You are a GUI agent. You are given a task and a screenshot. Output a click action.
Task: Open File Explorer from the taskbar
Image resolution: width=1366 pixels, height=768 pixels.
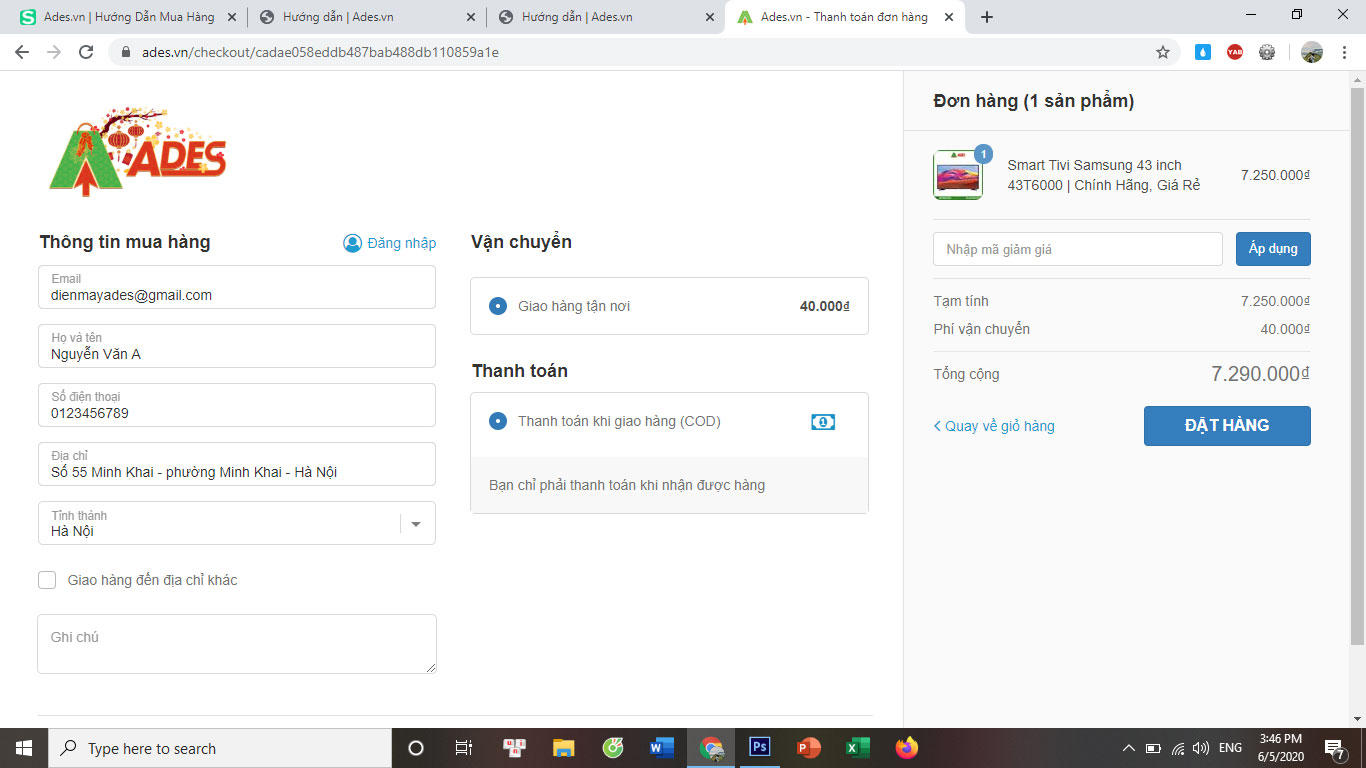click(564, 748)
